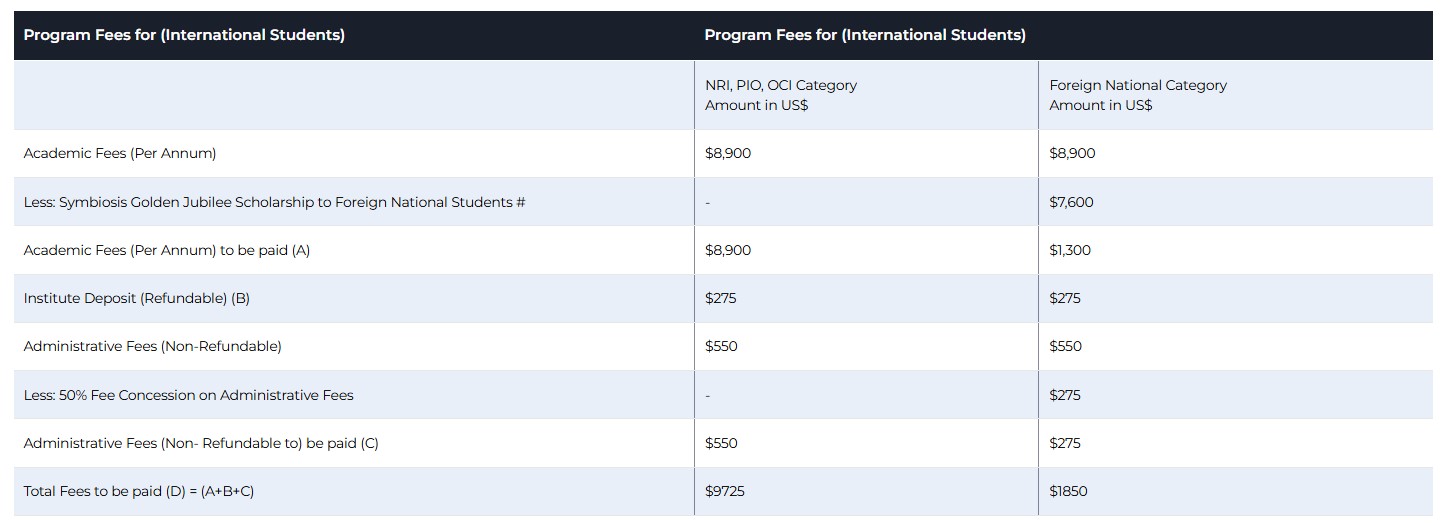Select the $275 fee concession amount
Screen dimensions: 1445x523
(x=1065, y=395)
